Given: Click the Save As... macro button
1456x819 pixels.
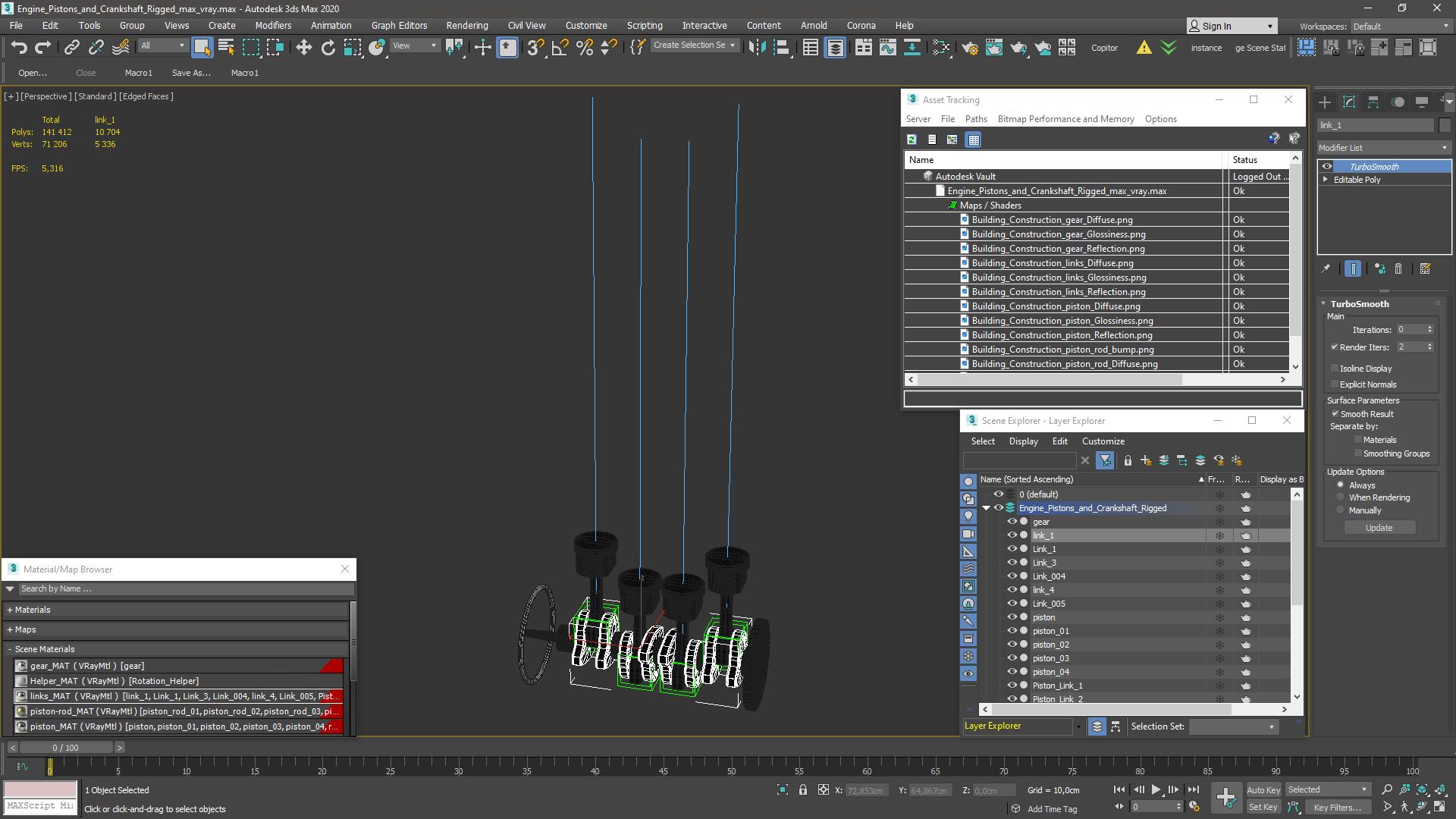Looking at the screenshot, I should (191, 73).
